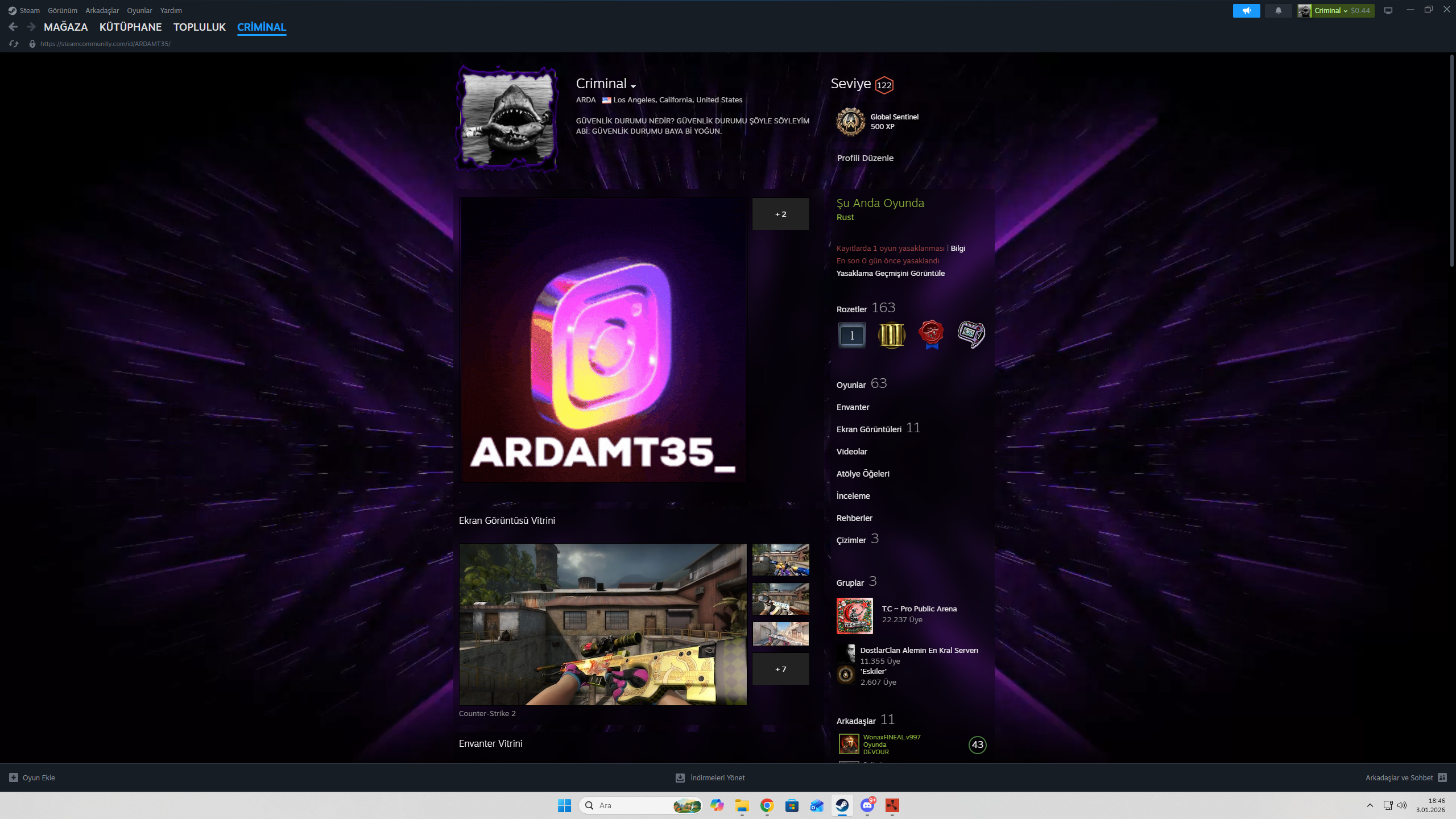Open the Global Sentinel badge icon
The height and width of the screenshot is (819, 1456).
851,122
